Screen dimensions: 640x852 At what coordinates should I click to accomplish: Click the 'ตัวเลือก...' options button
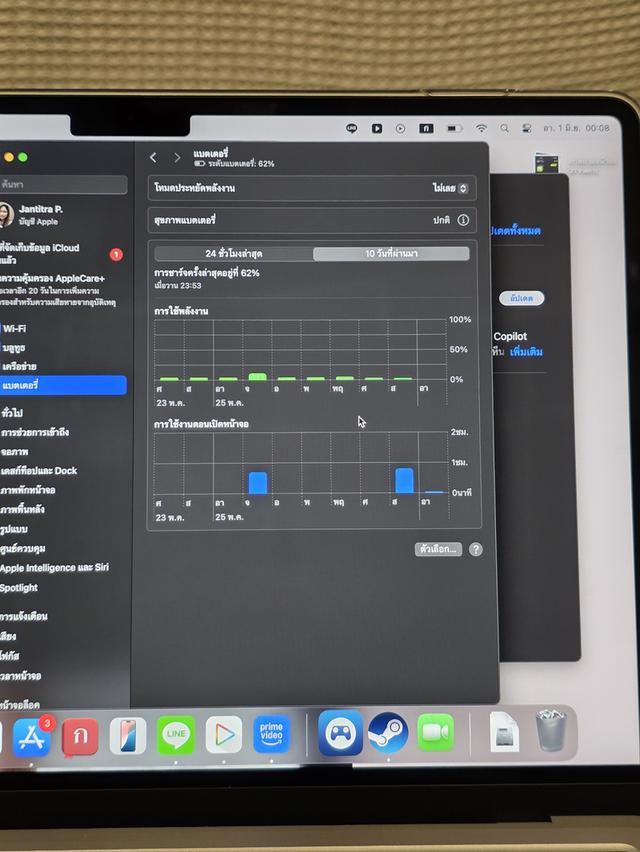click(x=438, y=549)
